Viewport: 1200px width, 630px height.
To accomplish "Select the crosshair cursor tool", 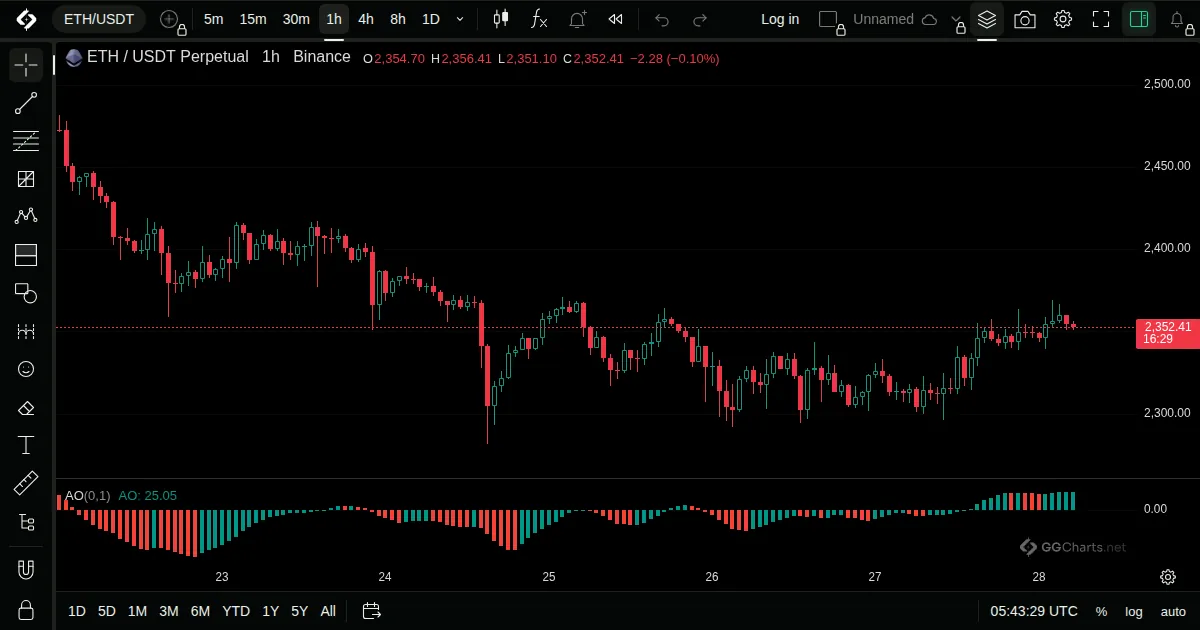I will click(26, 66).
